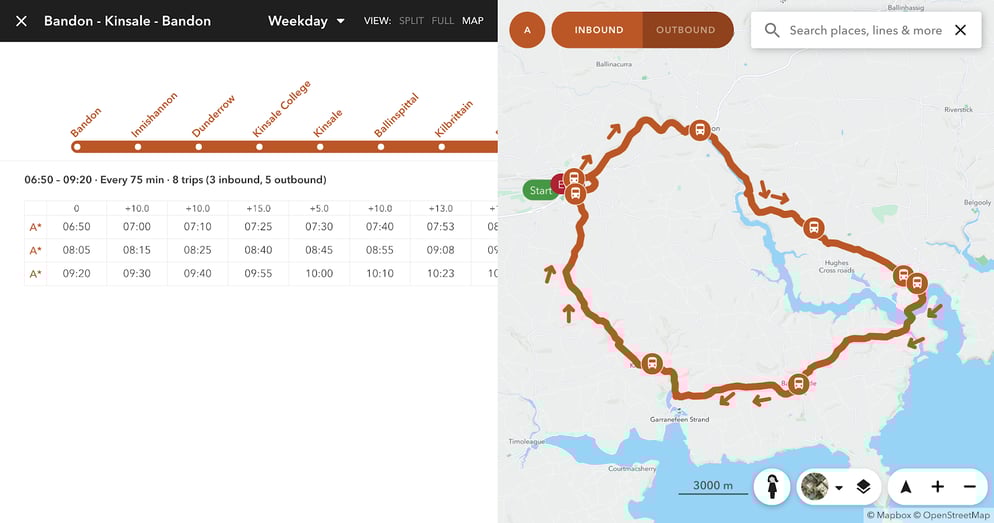
Task: Expand the basemap style dropdown arrow
Action: pyautogui.click(x=839, y=488)
